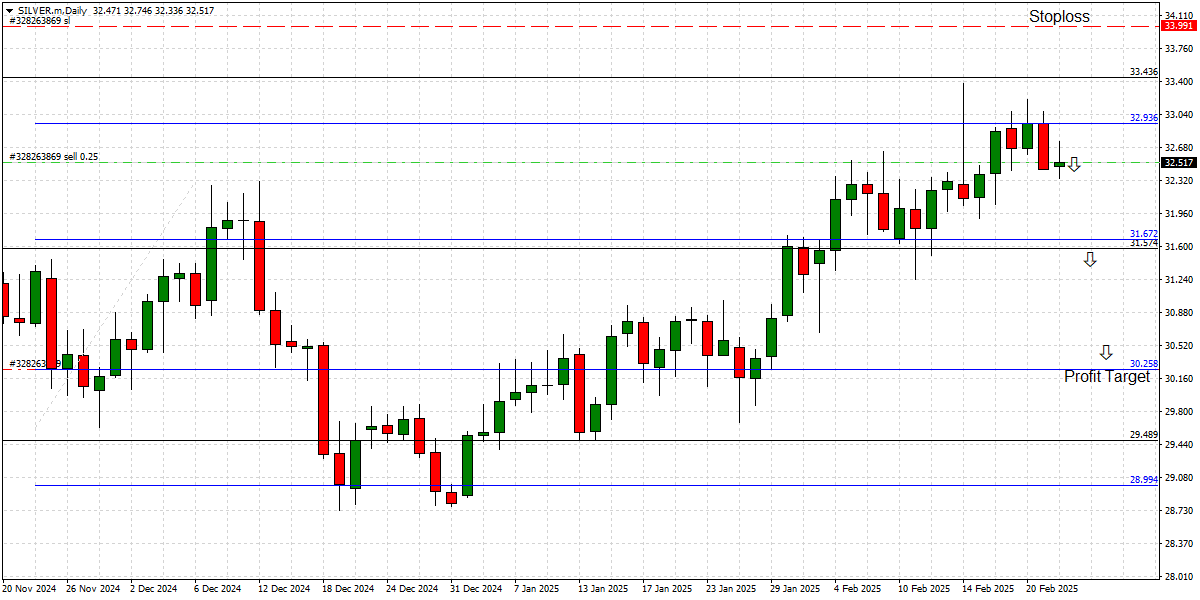Select the blue 28.994 level label
This screenshot has width=1200, height=600.
pyautogui.click(x=1143, y=480)
